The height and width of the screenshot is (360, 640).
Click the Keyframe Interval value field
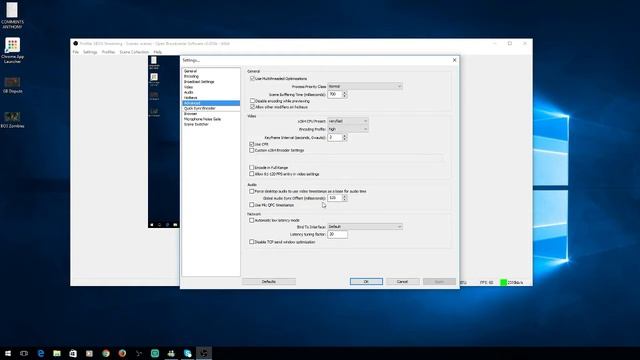(335, 138)
